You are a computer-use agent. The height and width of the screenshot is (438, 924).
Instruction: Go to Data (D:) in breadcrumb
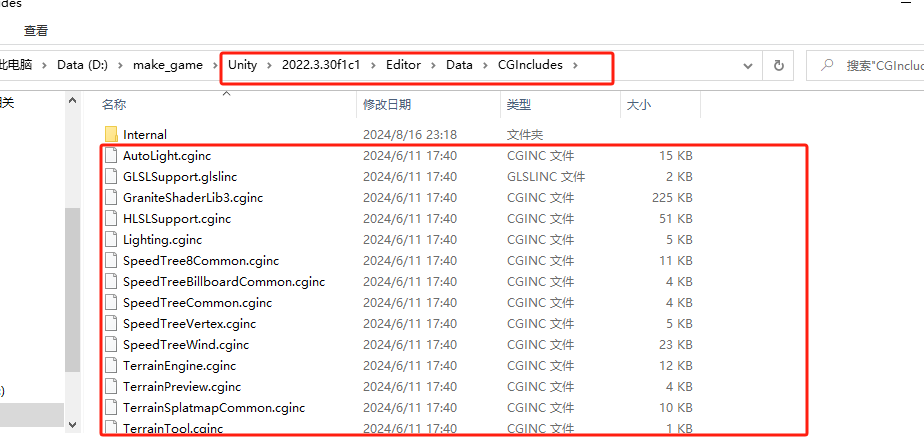coord(82,65)
